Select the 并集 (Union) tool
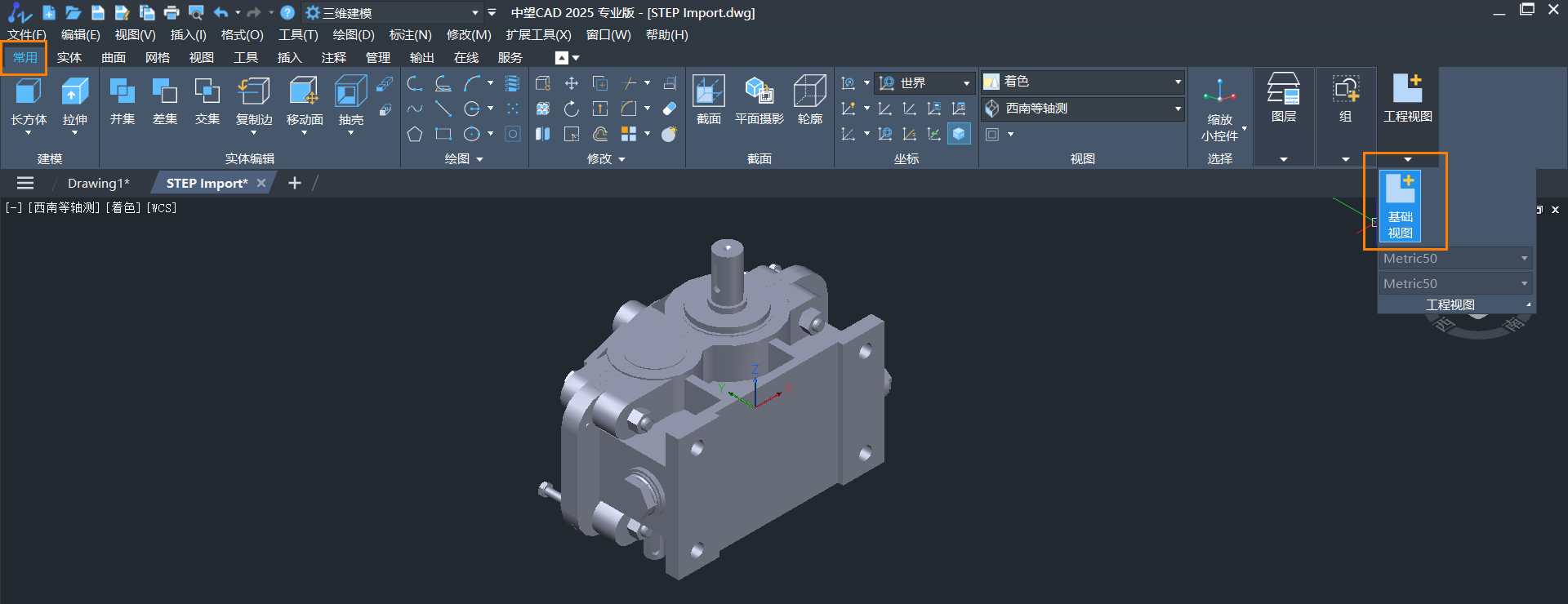Image resolution: width=1568 pixels, height=604 pixels. [x=122, y=101]
